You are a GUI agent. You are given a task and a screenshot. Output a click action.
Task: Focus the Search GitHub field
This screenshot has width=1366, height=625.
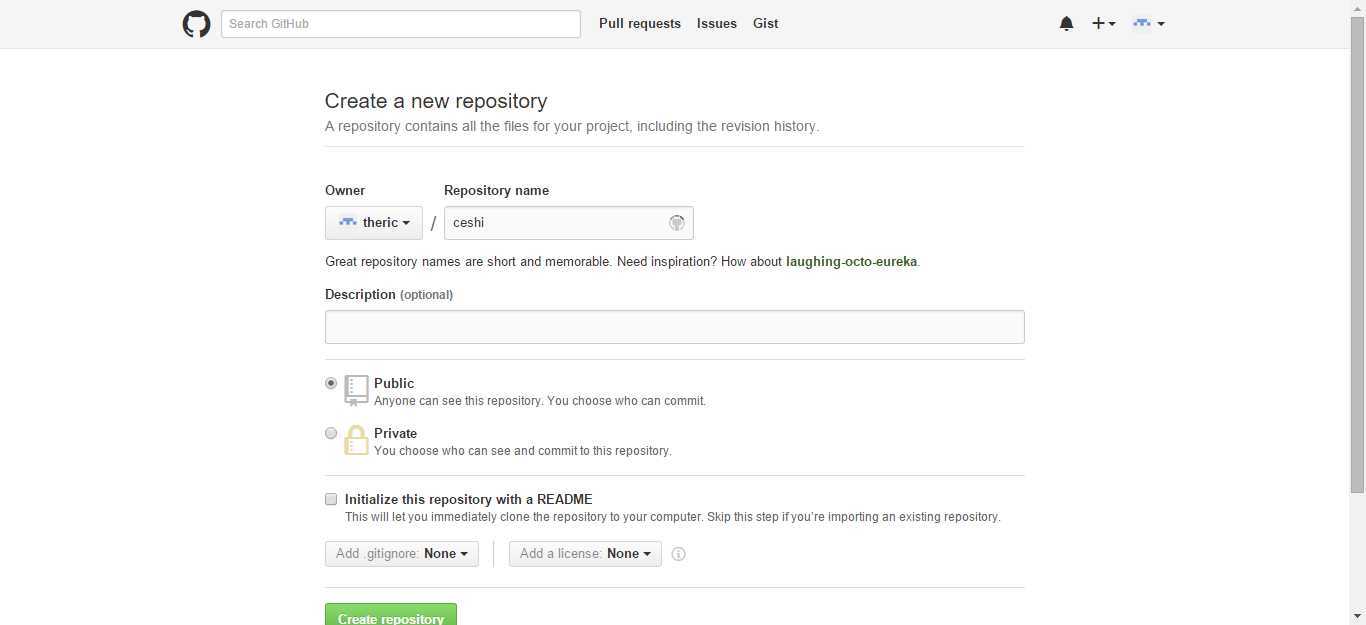coord(401,24)
